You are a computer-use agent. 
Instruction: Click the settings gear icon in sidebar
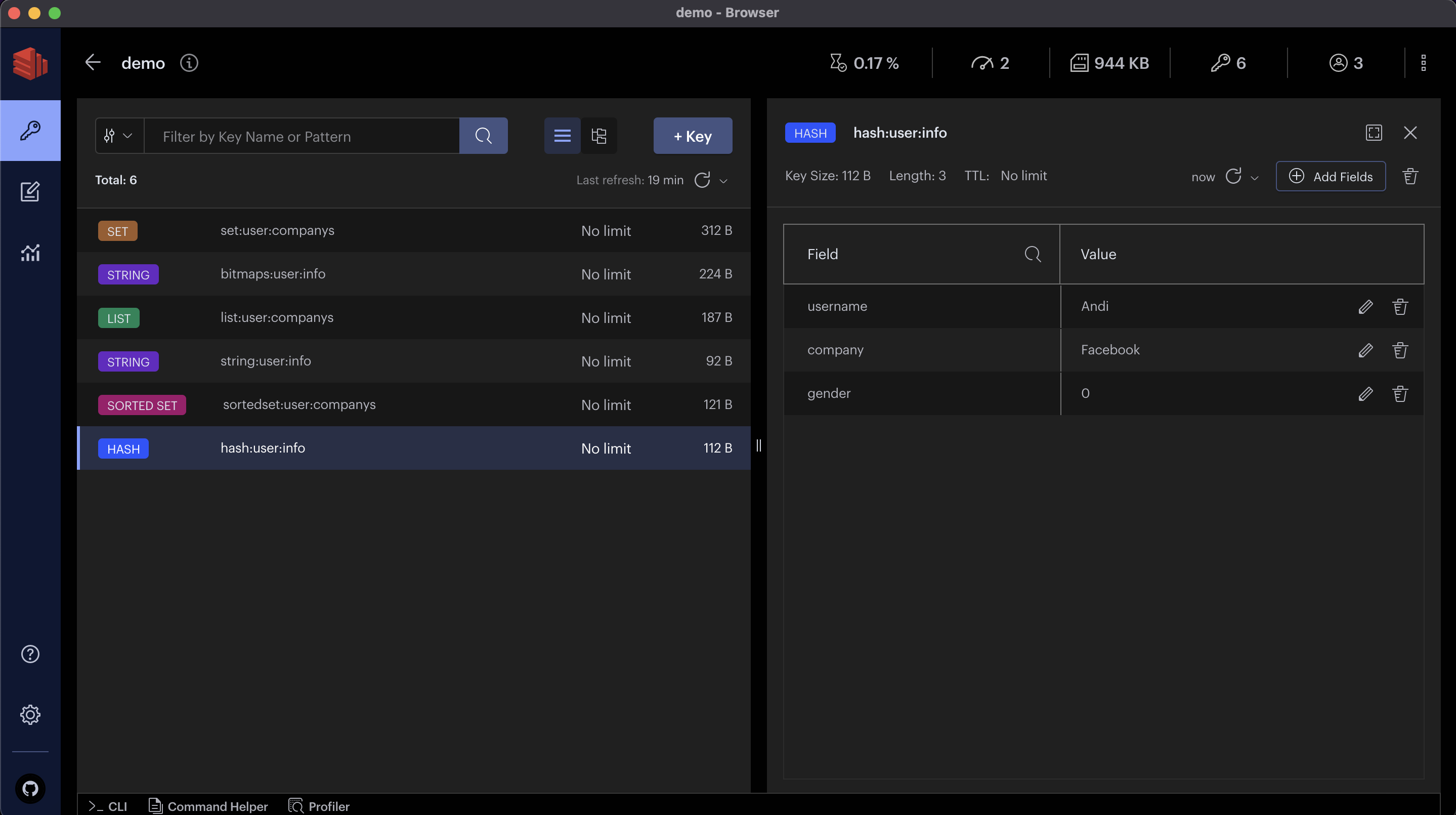30,715
